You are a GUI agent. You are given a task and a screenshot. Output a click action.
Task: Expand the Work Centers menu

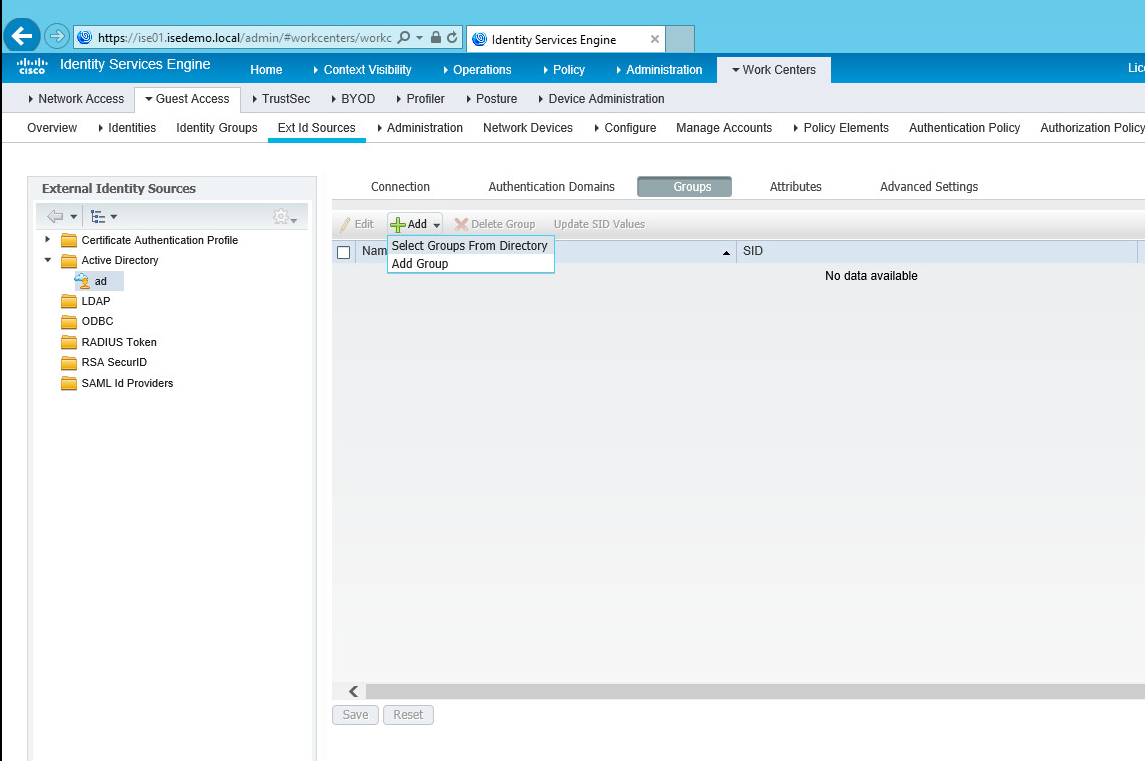[x=773, y=69]
